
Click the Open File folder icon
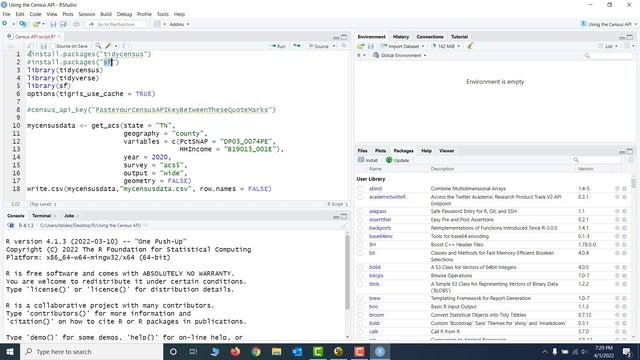(x=36, y=24)
